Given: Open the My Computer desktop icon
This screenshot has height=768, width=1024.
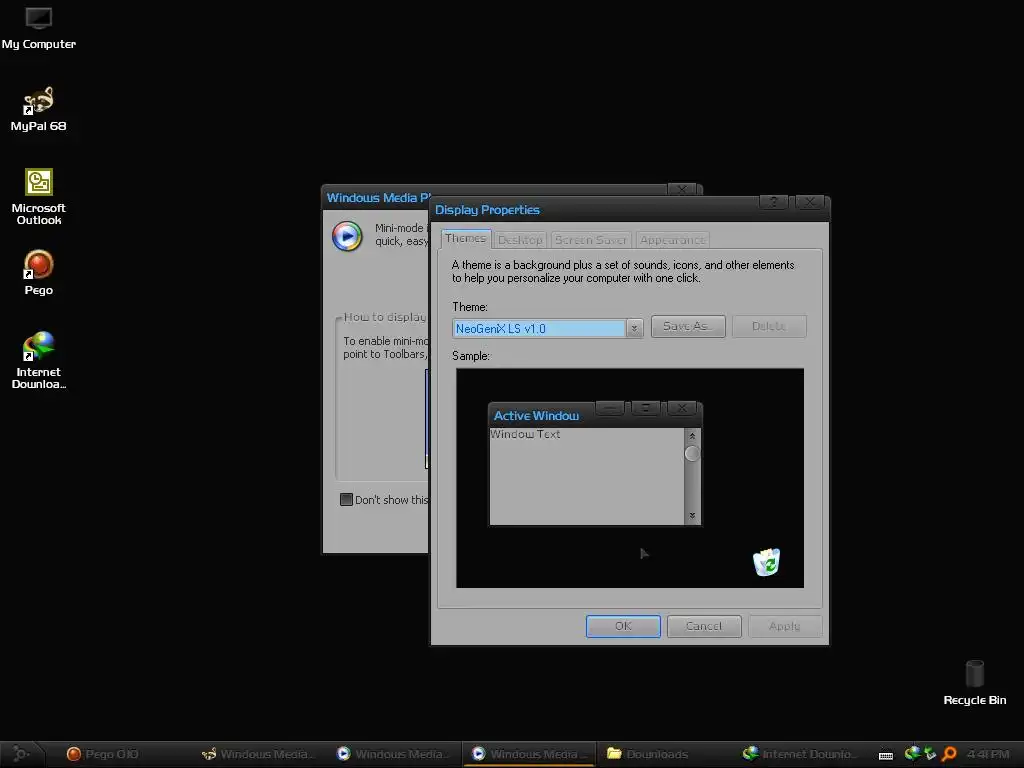Looking at the screenshot, I should tap(39, 27).
